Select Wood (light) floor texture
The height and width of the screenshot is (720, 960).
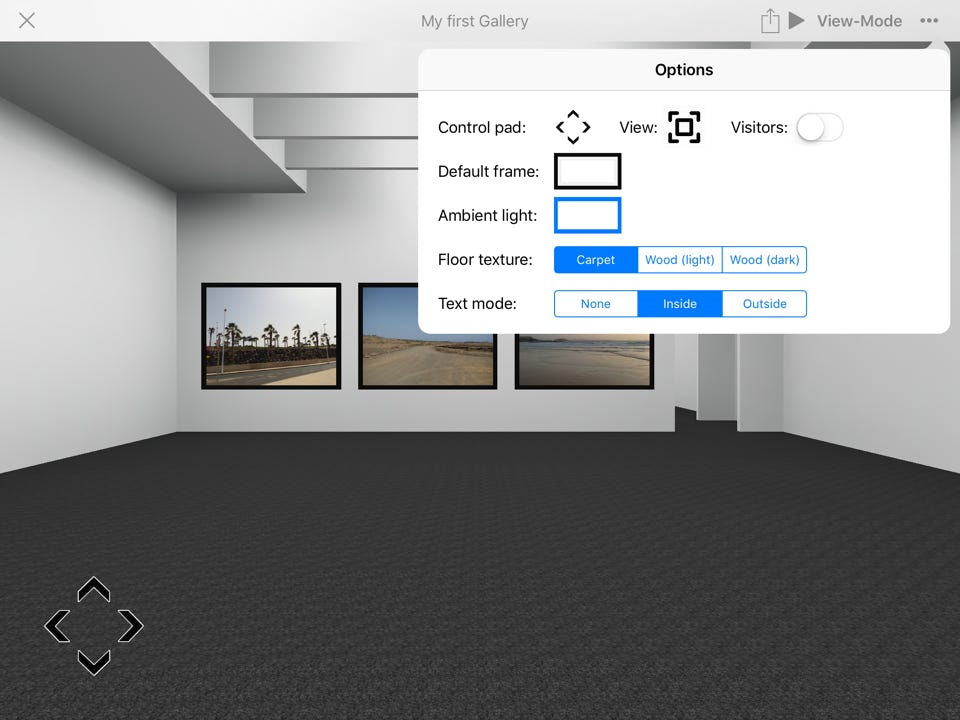click(x=680, y=260)
